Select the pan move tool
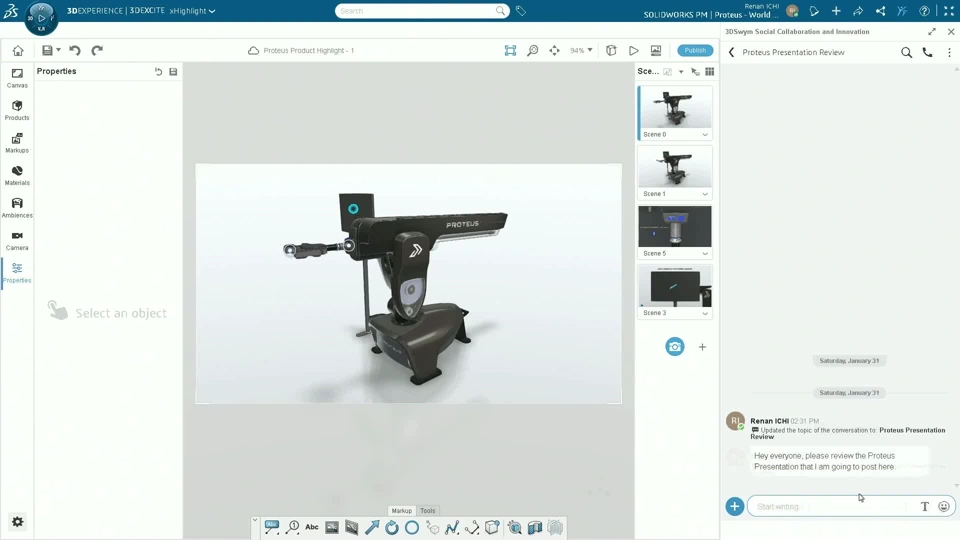The width and height of the screenshot is (960, 540). pyautogui.click(x=554, y=50)
